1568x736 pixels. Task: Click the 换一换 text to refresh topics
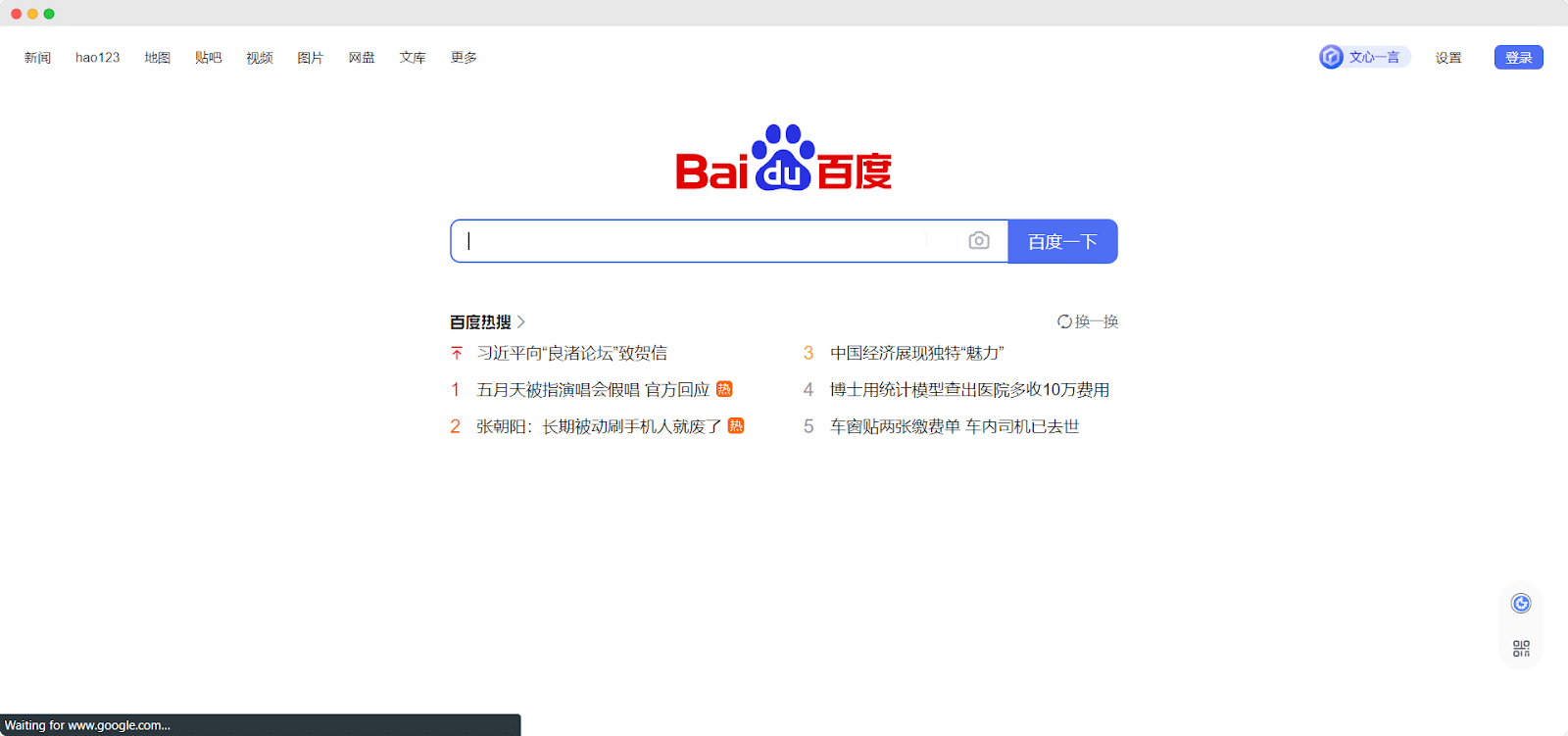pos(1097,321)
